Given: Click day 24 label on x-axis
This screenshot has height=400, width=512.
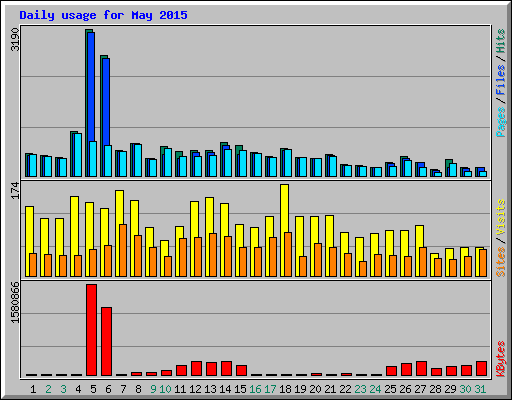Looking at the screenshot, I should coord(375,389).
